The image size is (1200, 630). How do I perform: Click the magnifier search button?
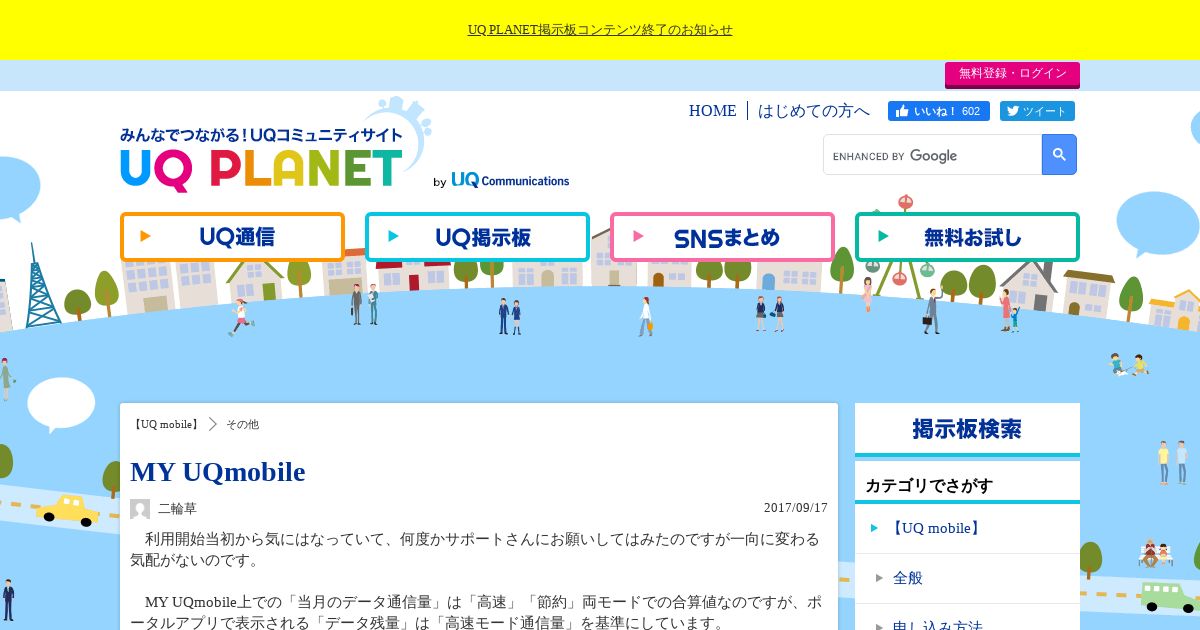[x=1059, y=155]
